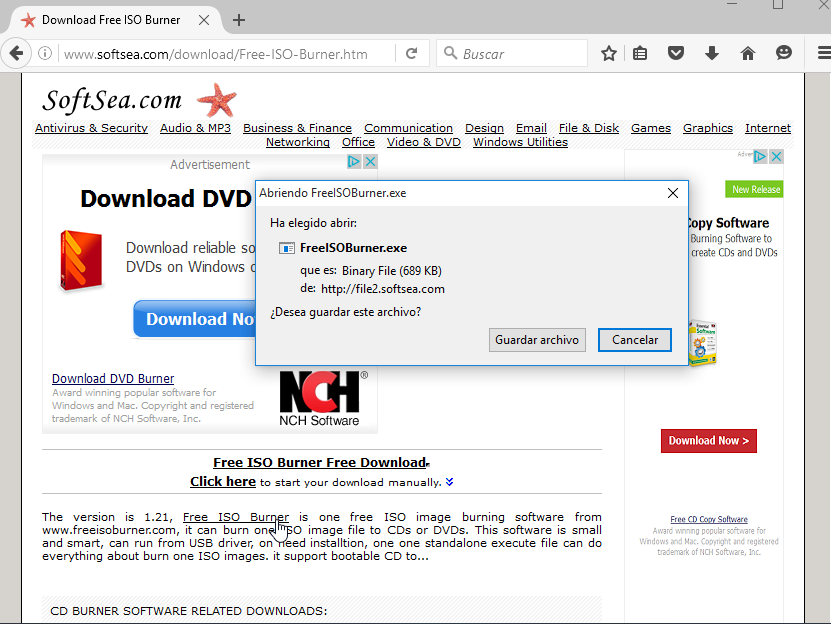The width and height of the screenshot is (831, 624).
Task: Open the search engine dropdown in search bar
Action: (x=452, y=52)
